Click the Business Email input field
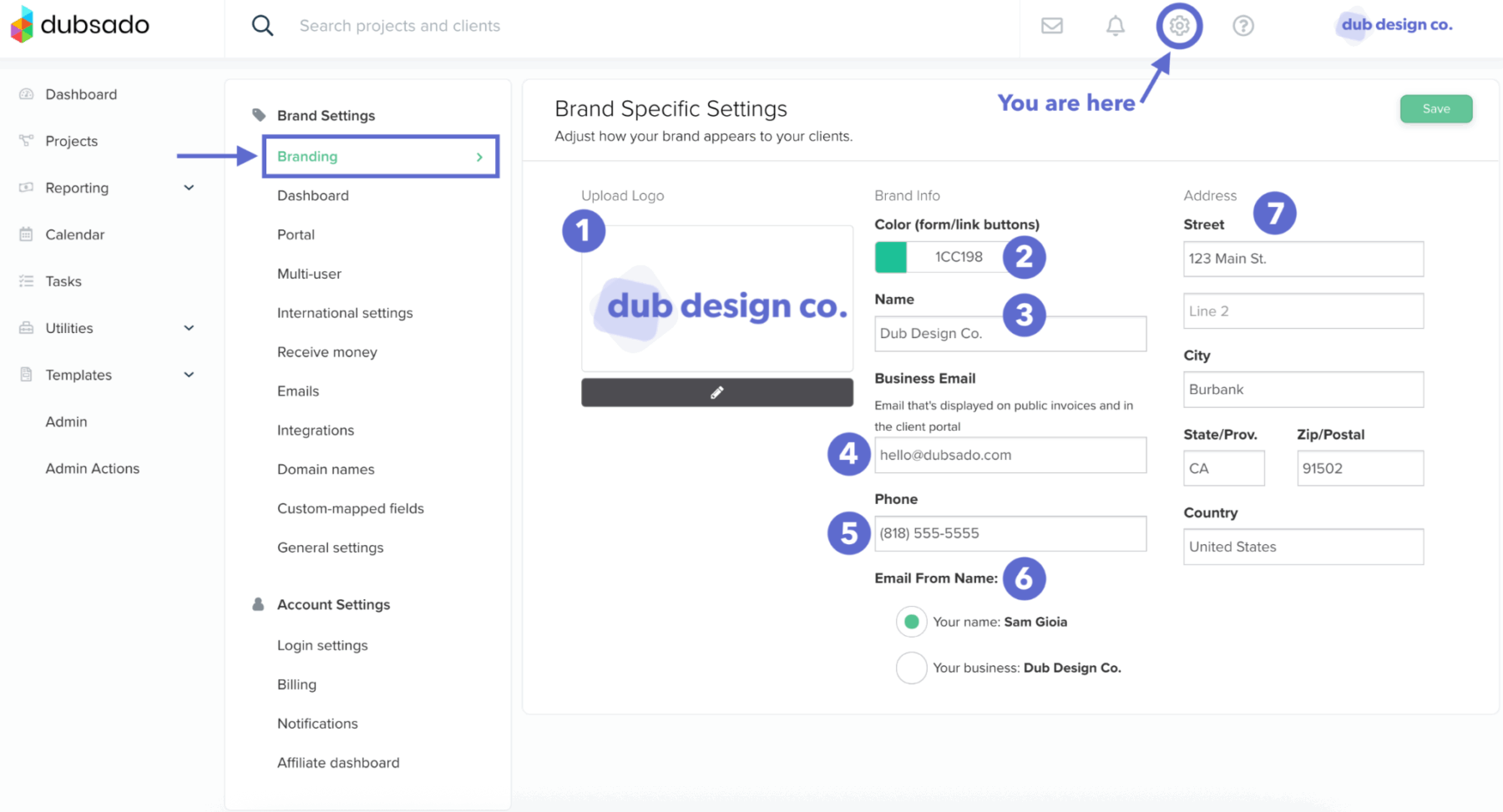 point(1010,455)
